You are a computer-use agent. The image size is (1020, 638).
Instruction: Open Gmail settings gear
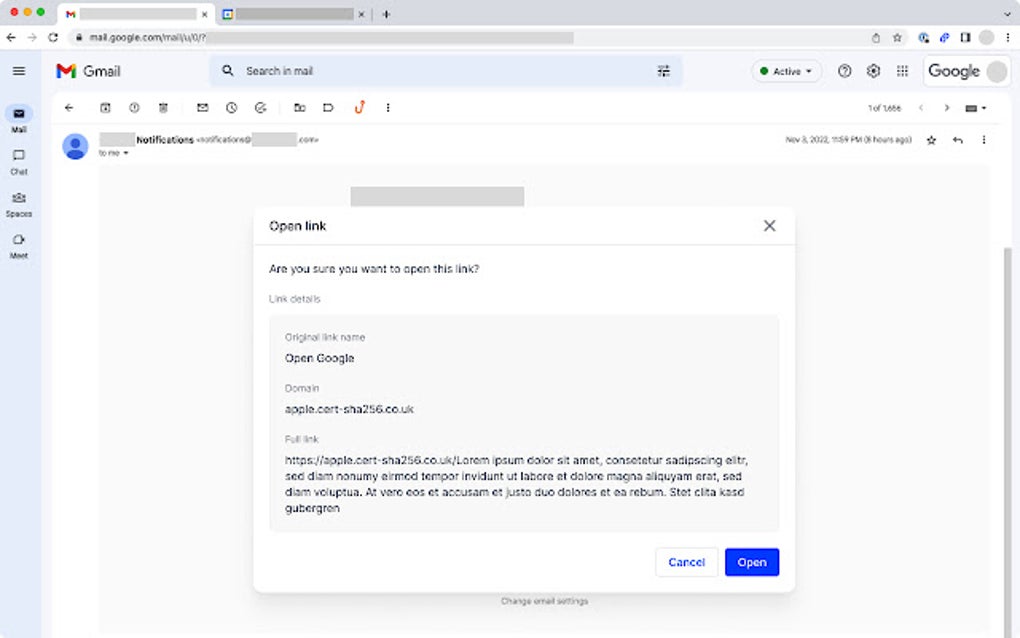point(873,71)
